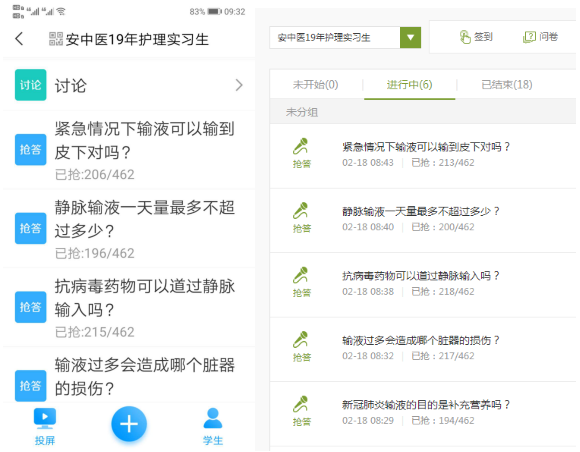The image size is (580, 452).
Task: Tap the 投屏 screen cast icon
Action: click(x=45, y=417)
